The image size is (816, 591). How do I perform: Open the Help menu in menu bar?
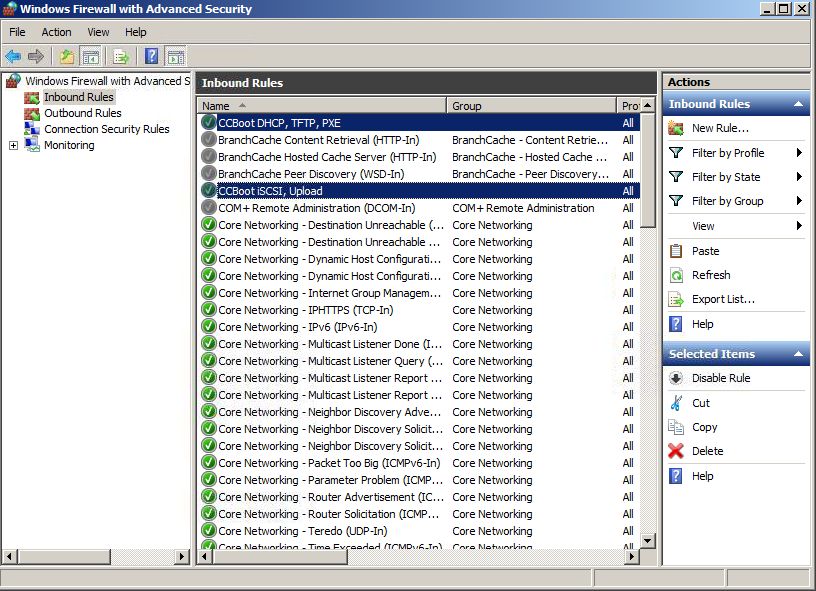point(135,32)
